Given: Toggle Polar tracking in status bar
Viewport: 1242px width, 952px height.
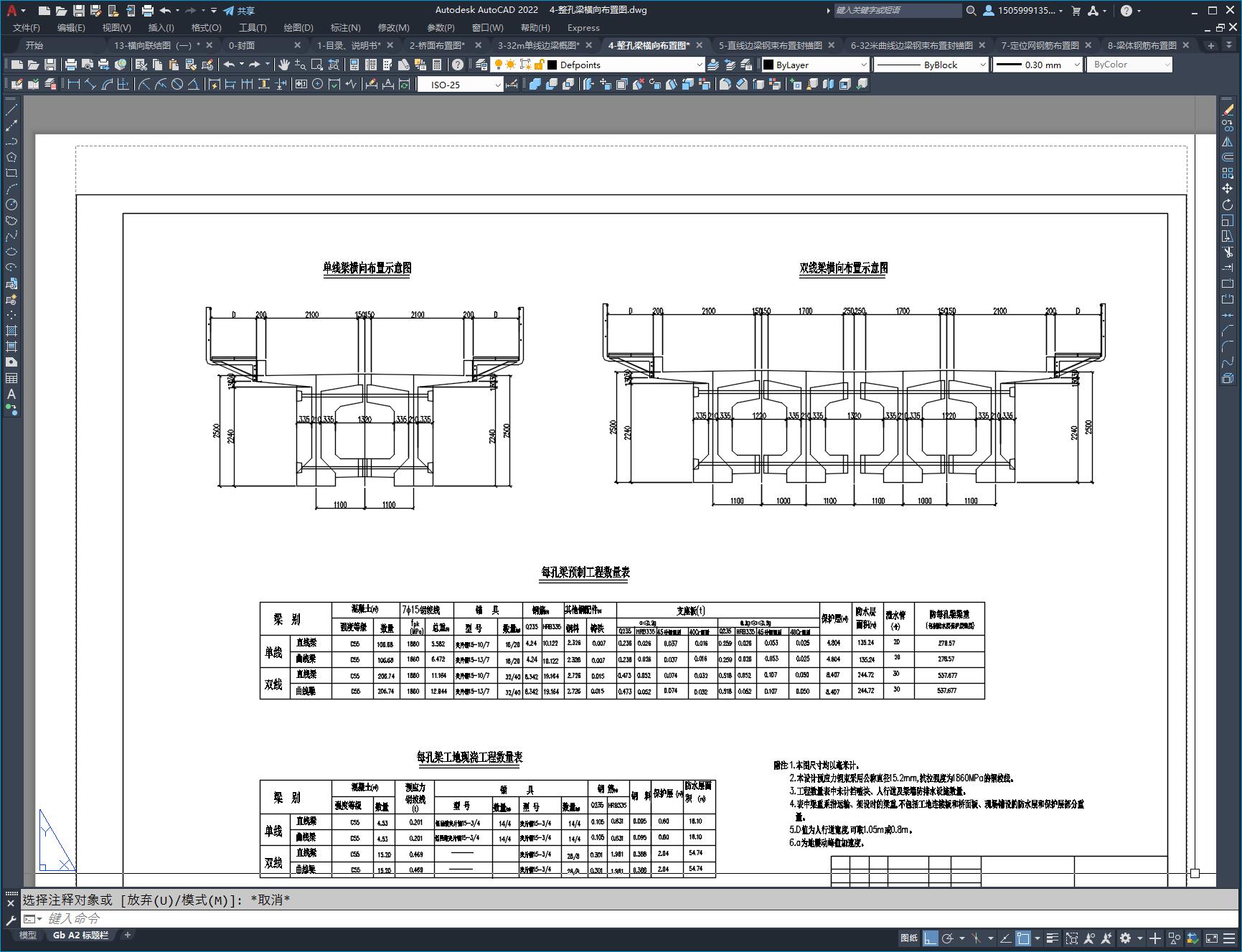Looking at the screenshot, I should click(x=947, y=938).
